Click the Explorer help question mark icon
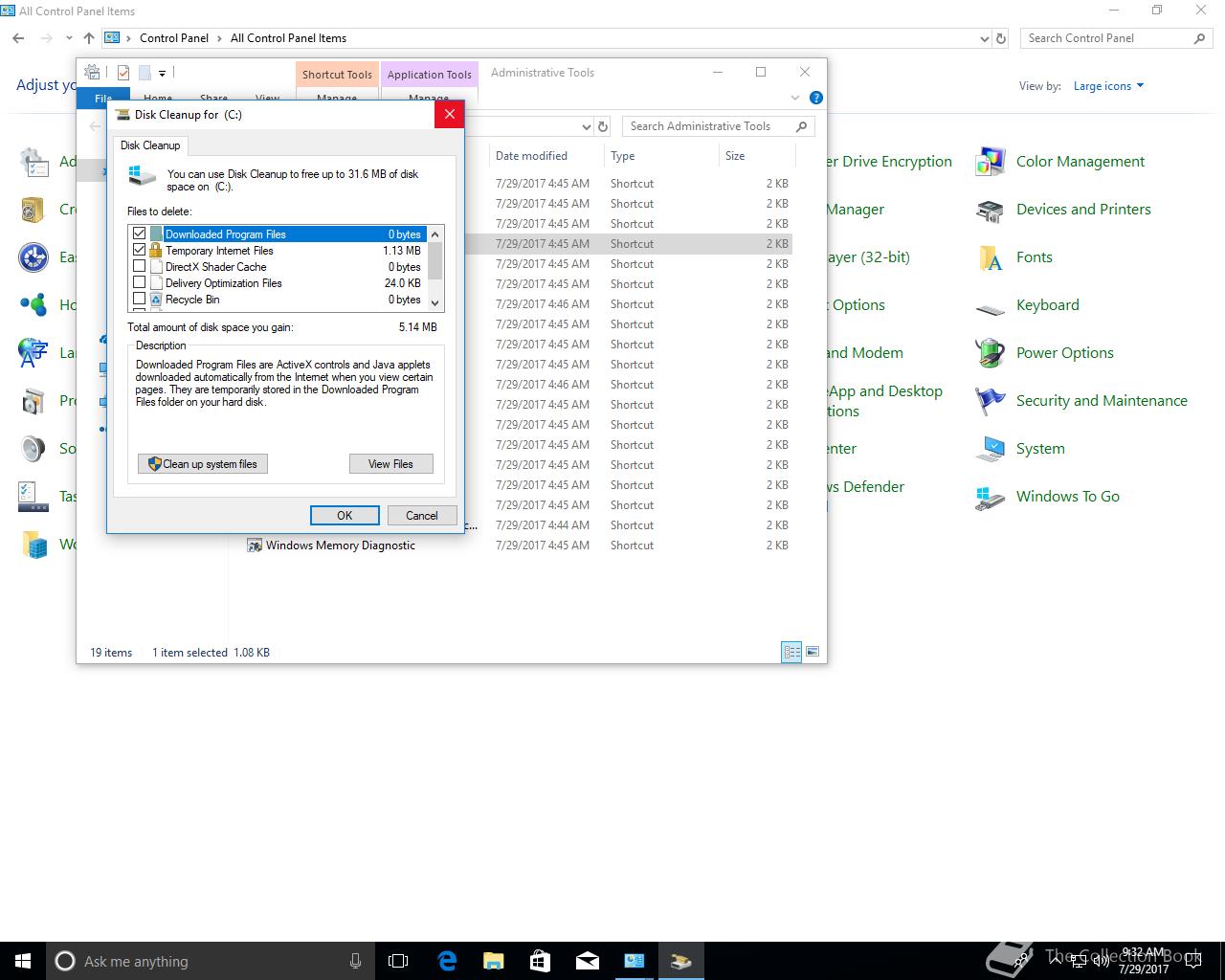This screenshot has height=980, width=1225. [816, 98]
